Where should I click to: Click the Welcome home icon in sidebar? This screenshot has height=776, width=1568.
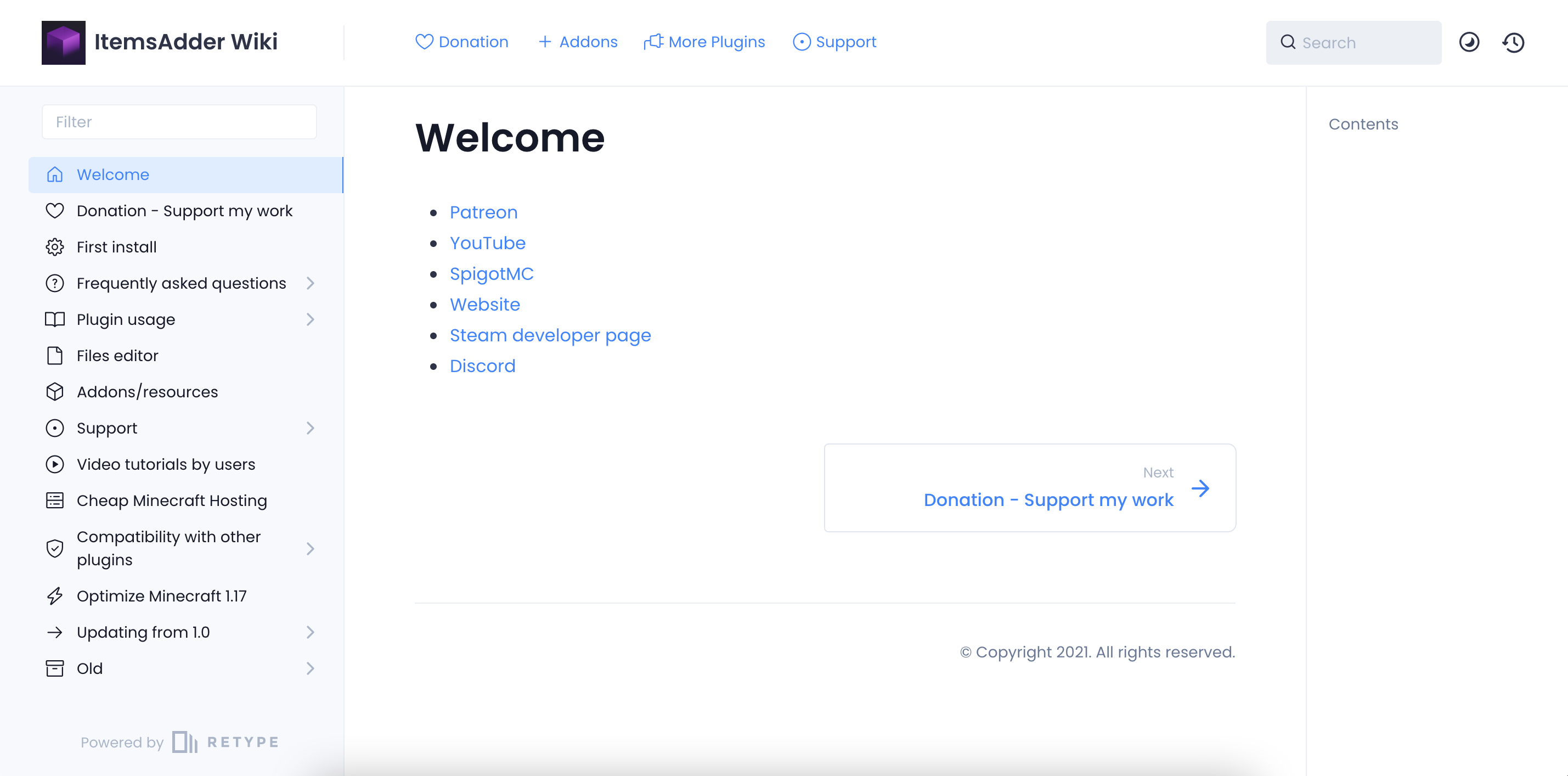55,174
